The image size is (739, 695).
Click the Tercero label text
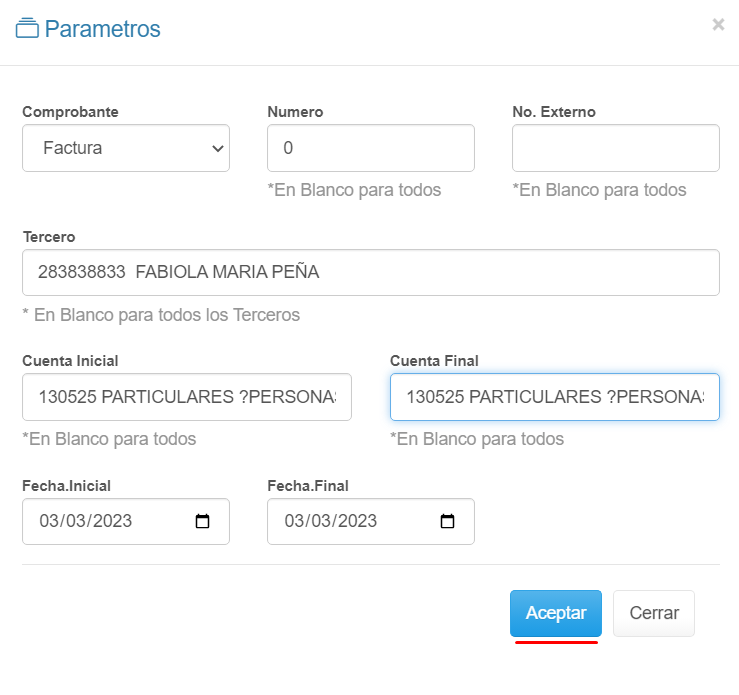pos(49,237)
